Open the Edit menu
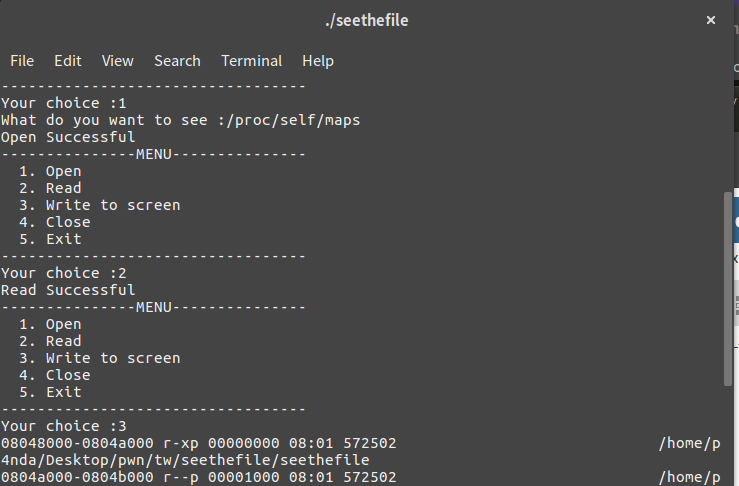 pos(68,61)
